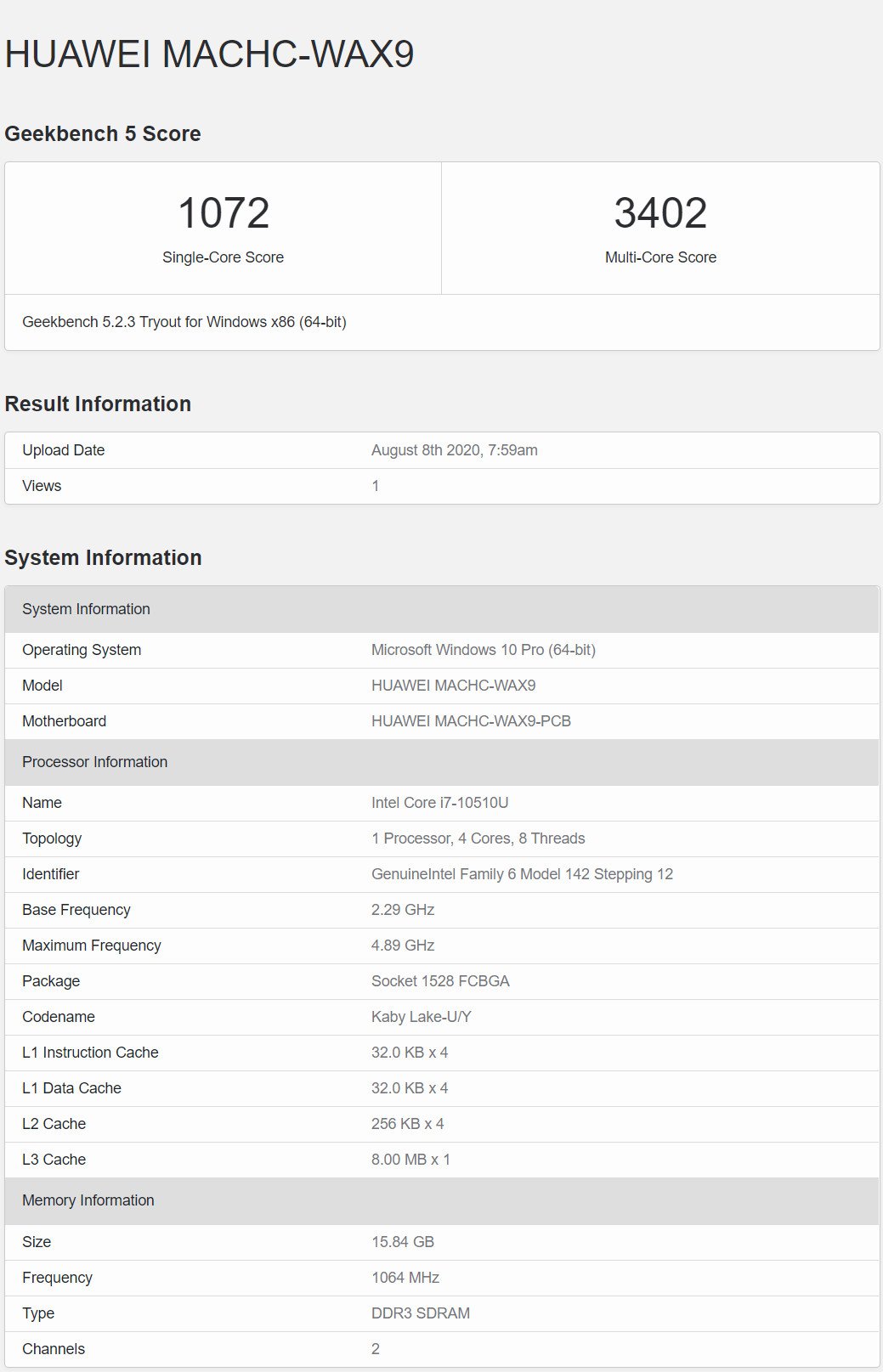883x1372 pixels.
Task: Click the Views row label
Action: 42,486
